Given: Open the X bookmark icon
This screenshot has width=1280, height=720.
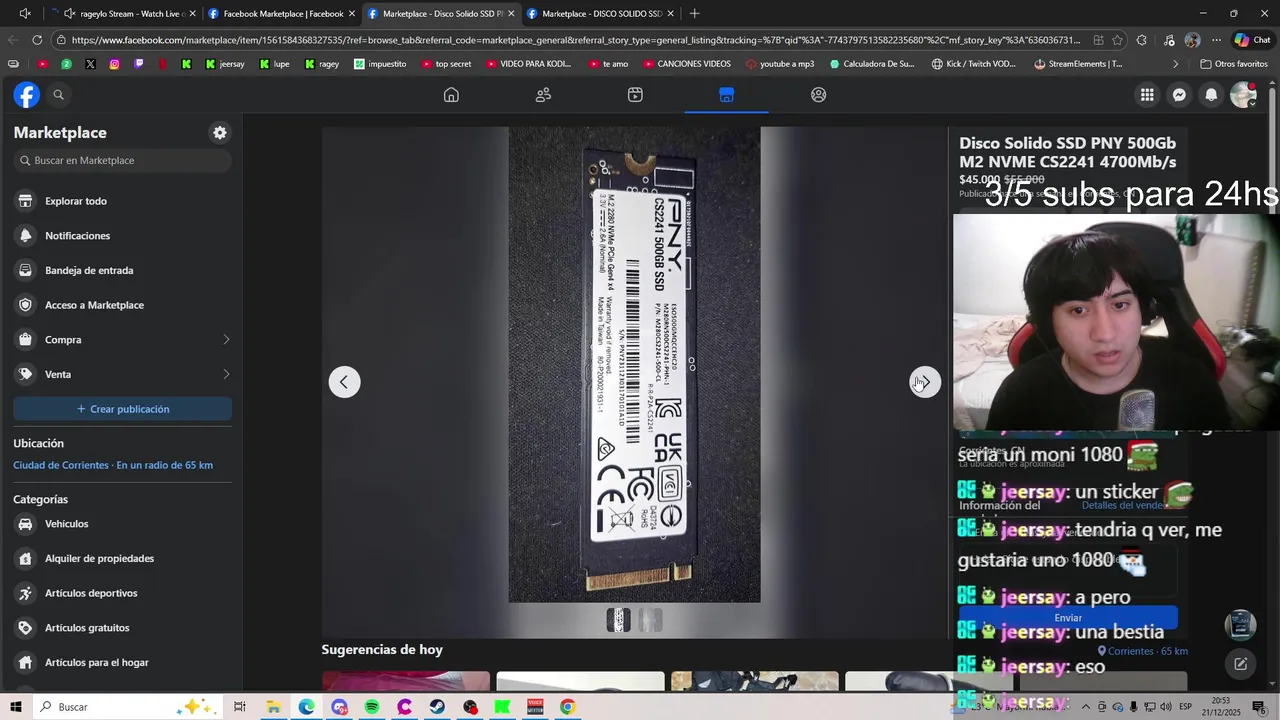Looking at the screenshot, I should point(90,64).
